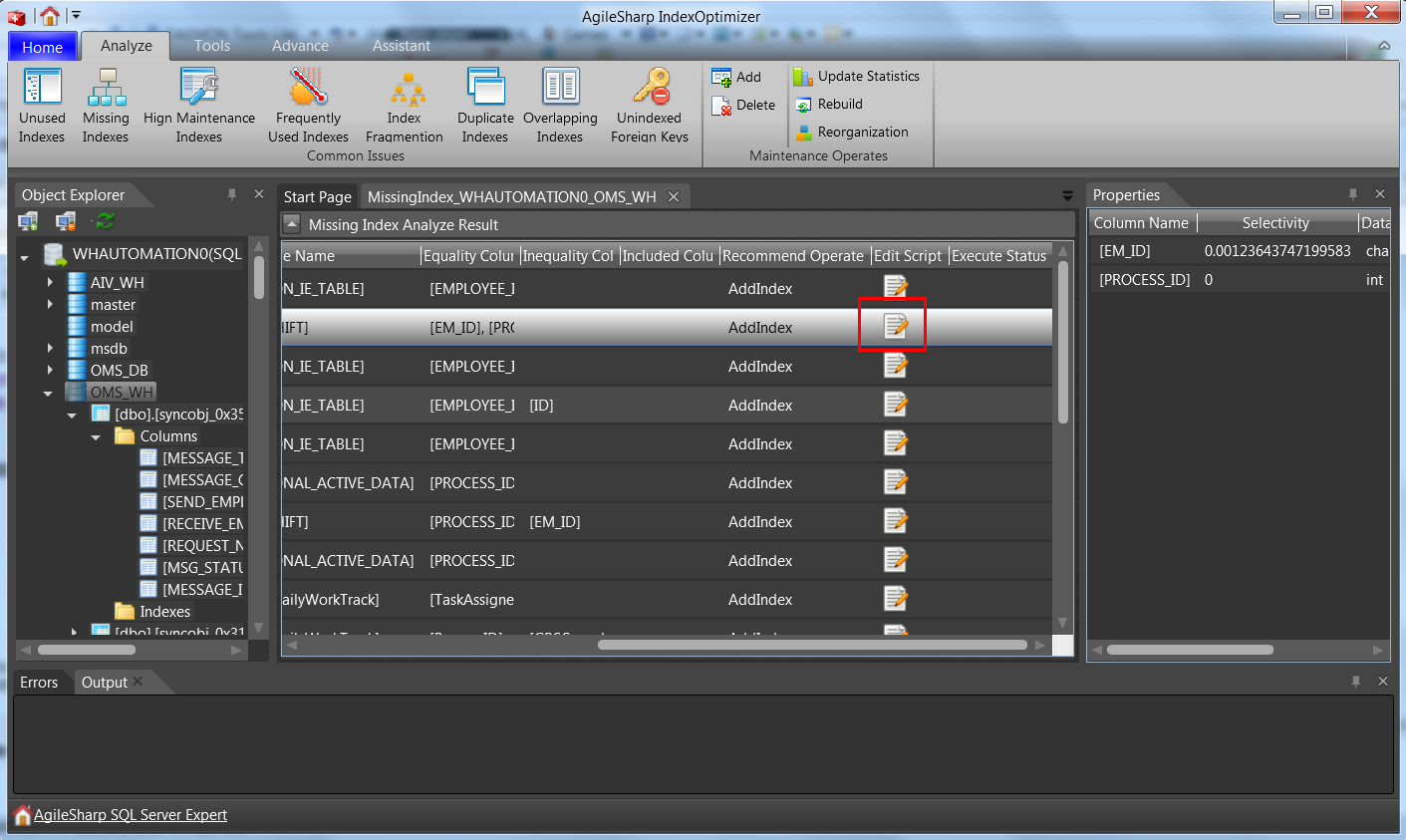Select the Output tab

[x=105, y=683]
